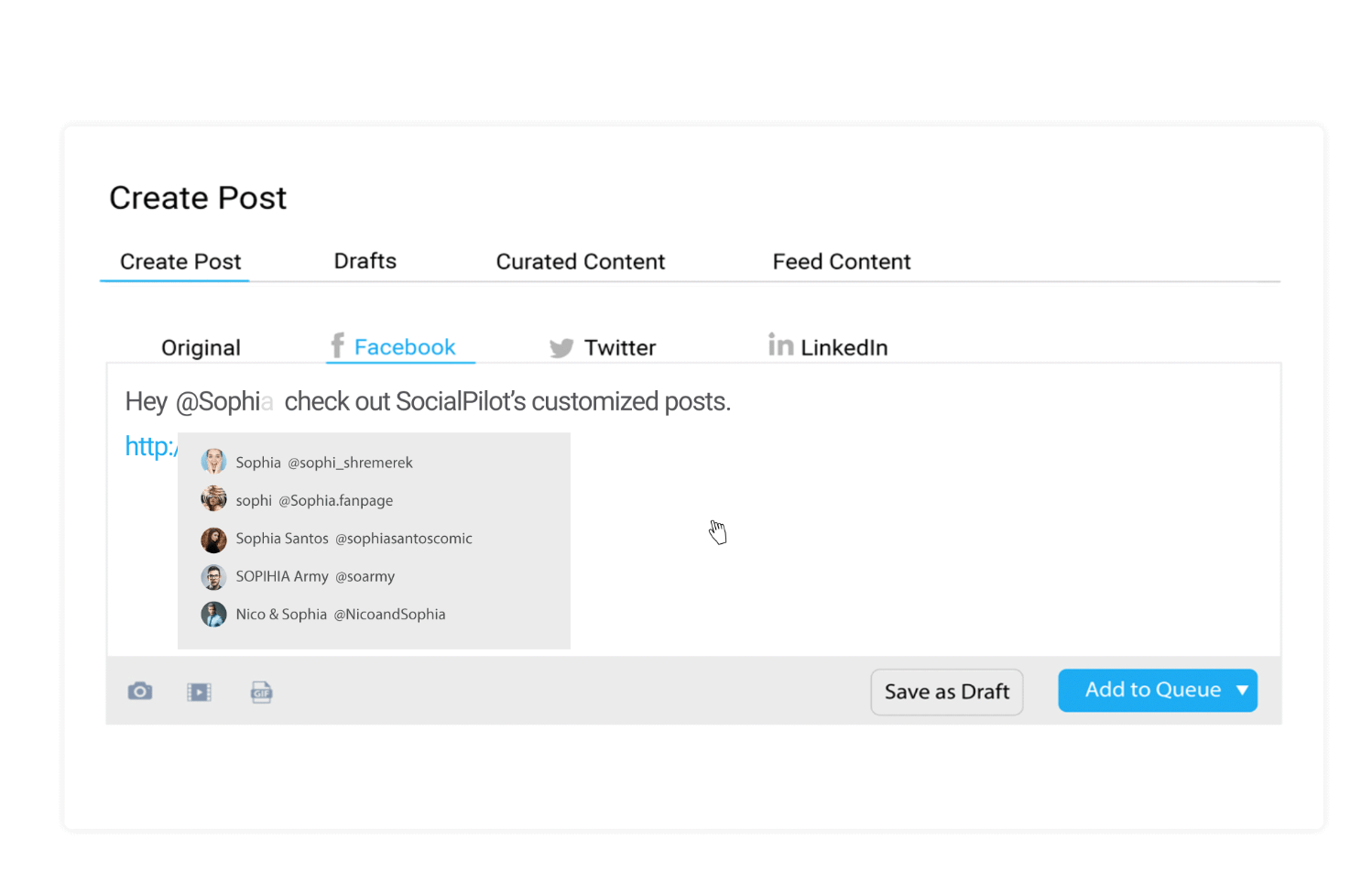Click the GIF attachment icon
The image size is (1372, 873).
click(261, 692)
